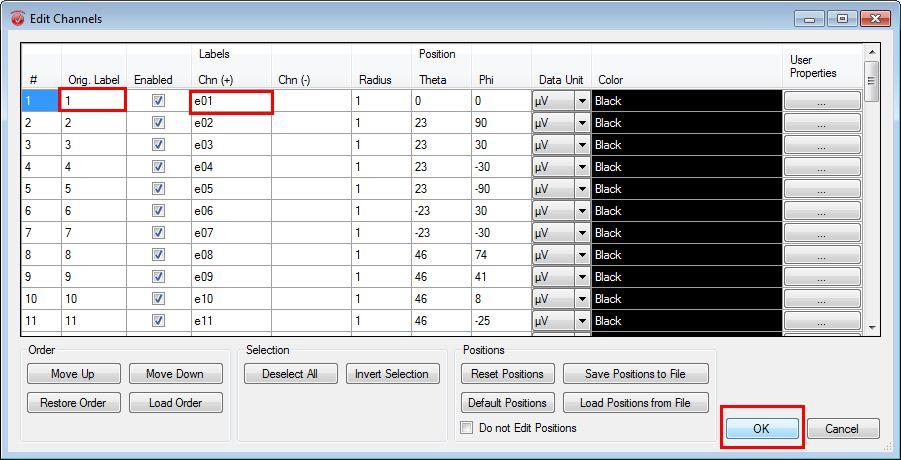Open Data Unit dropdown for row e10

pos(582,299)
